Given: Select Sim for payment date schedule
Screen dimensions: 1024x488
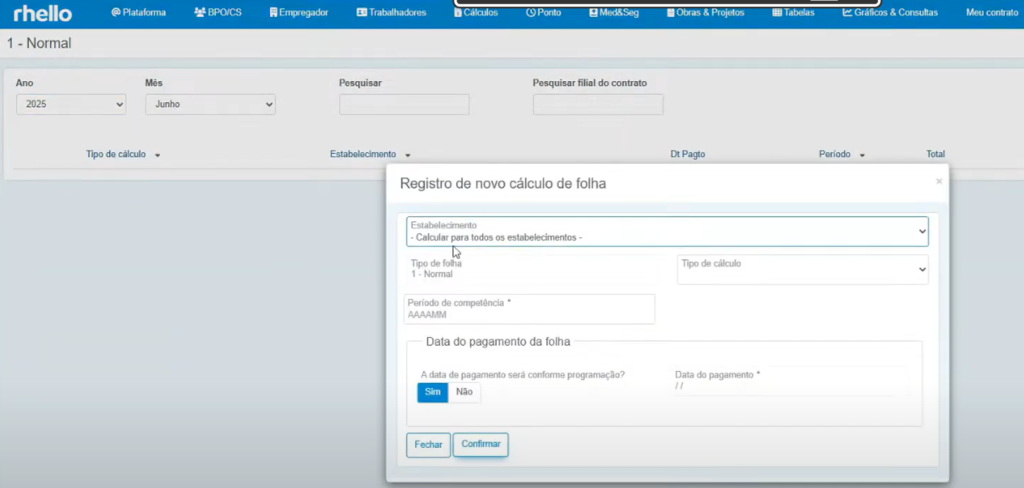Looking at the screenshot, I should tap(432, 392).
